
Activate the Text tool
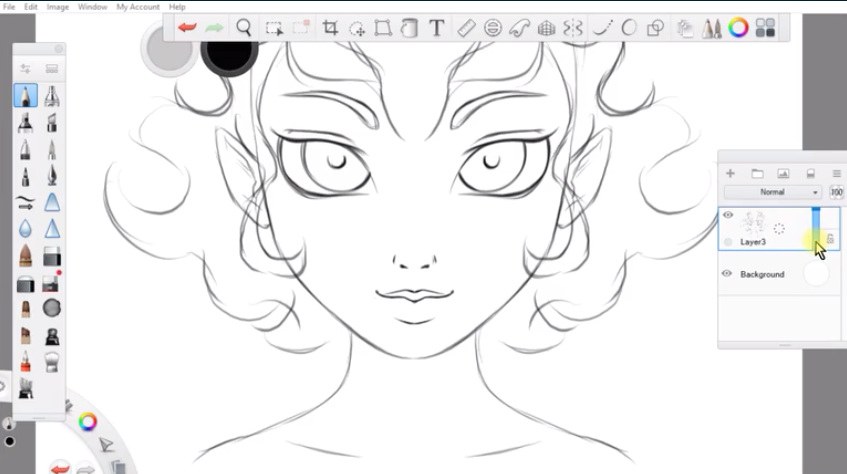(436, 28)
